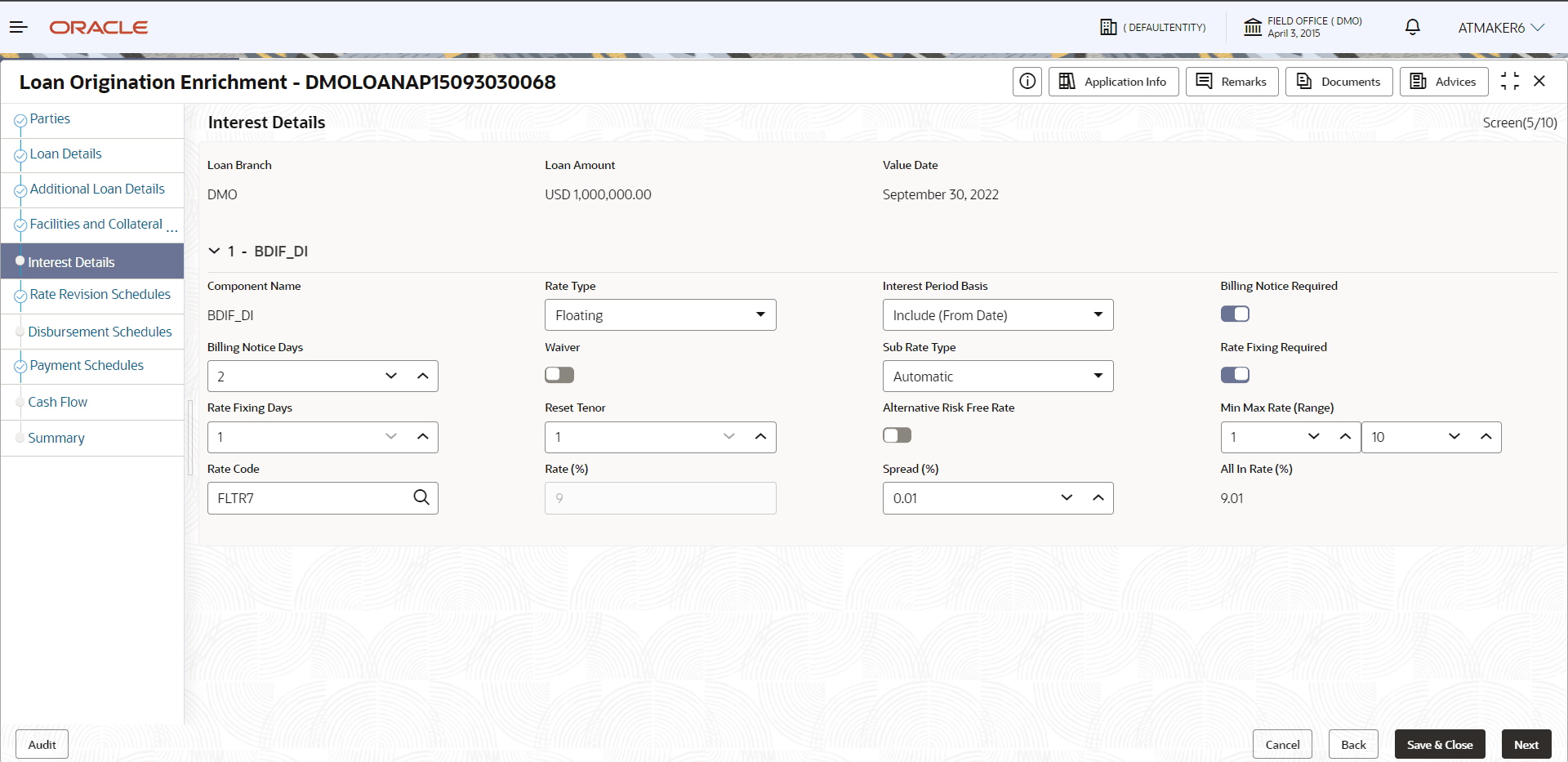Screen dimensions: 1568x762
Task: Click the value date September 30, 2022
Action: [x=941, y=194]
